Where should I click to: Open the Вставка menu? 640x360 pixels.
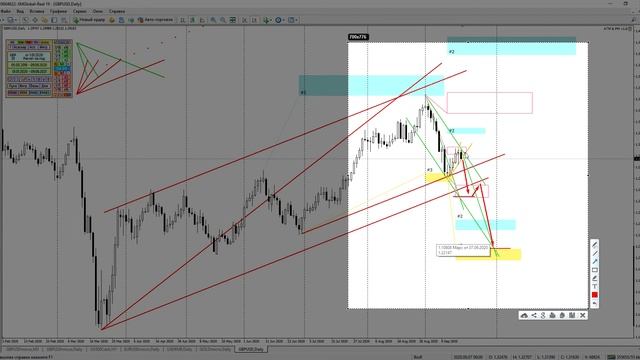point(37,11)
